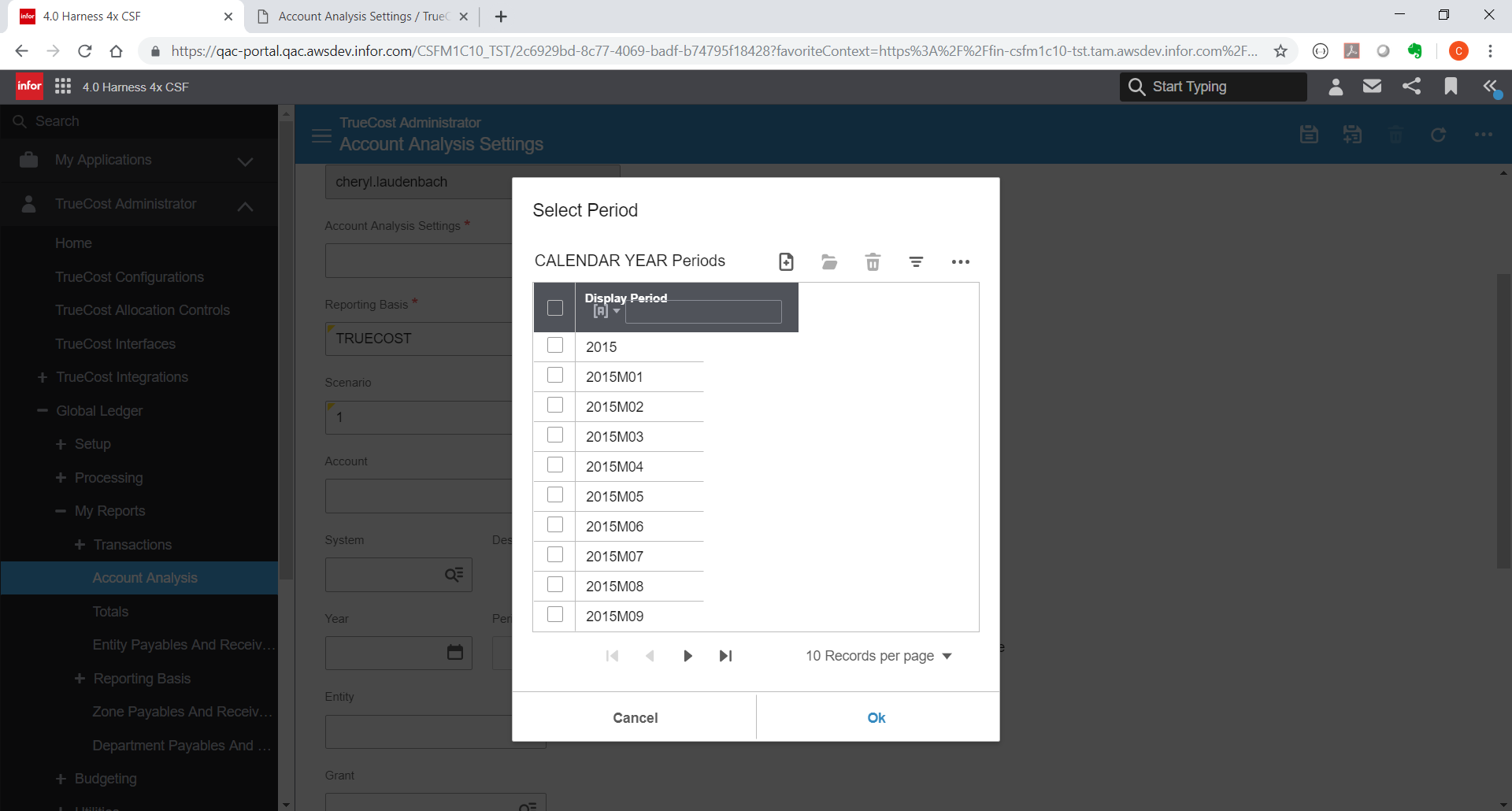1512x811 pixels.
Task: Expand the Budgeting node
Action: click(x=61, y=779)
